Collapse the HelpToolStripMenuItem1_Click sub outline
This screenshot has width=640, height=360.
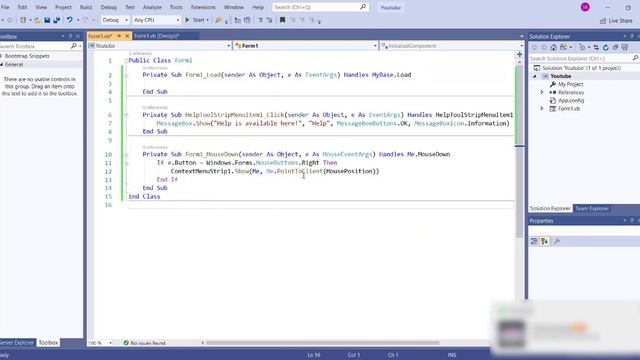(x=126, y=115)
